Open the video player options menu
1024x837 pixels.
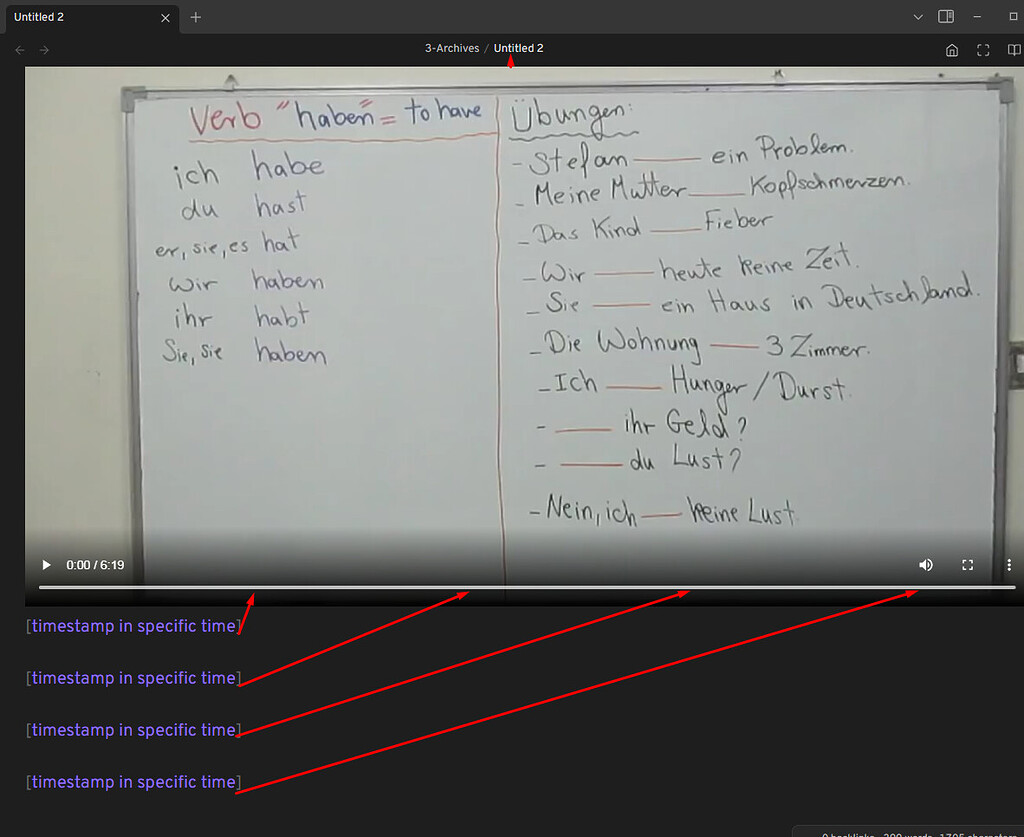point(1009,565)
